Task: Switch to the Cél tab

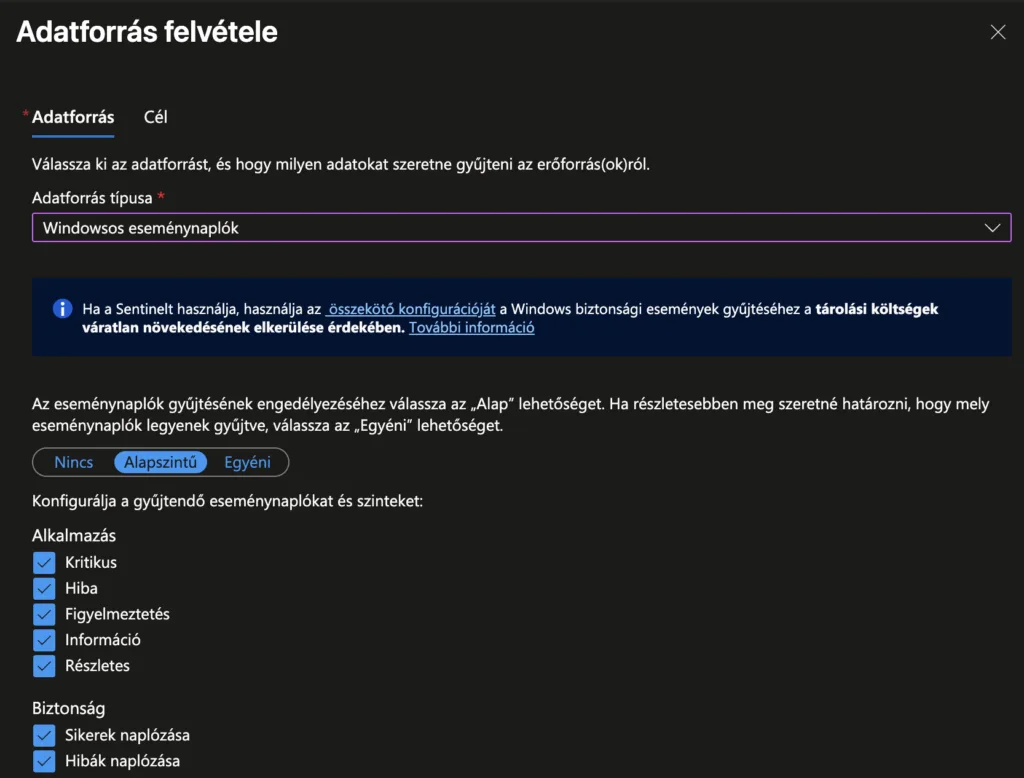Action: 155,117
